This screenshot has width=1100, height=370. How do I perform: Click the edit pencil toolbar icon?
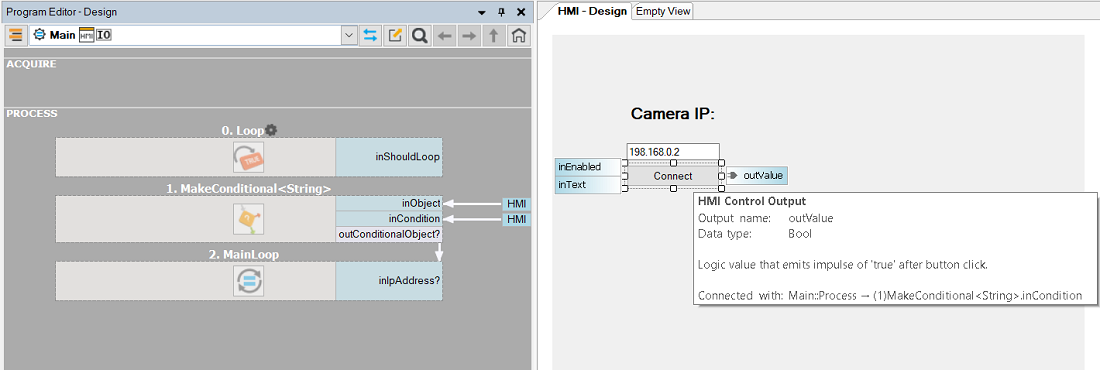pyautogui.click(x=395, y=36)
